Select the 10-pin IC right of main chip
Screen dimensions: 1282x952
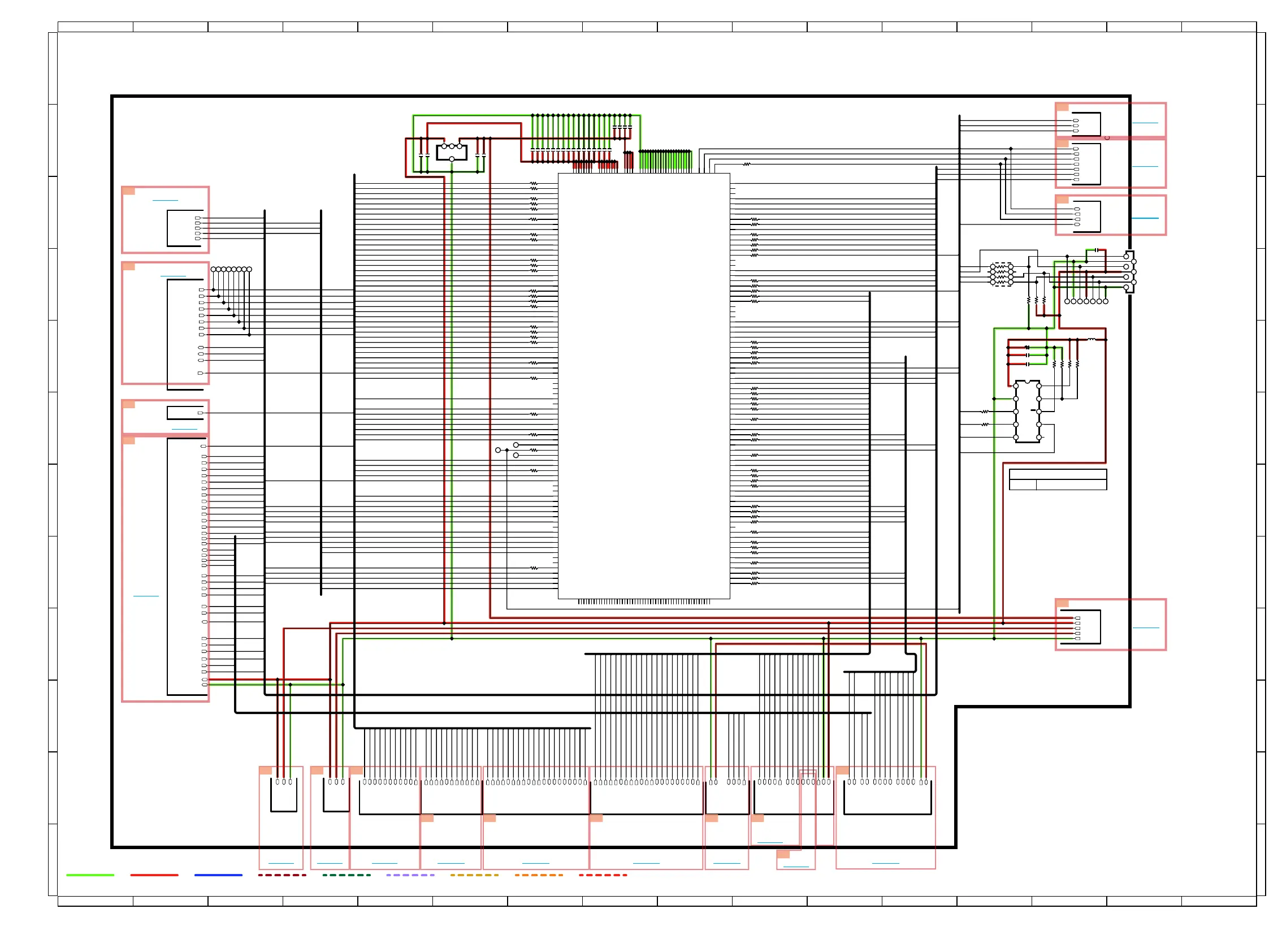[x=1027, y=412]
